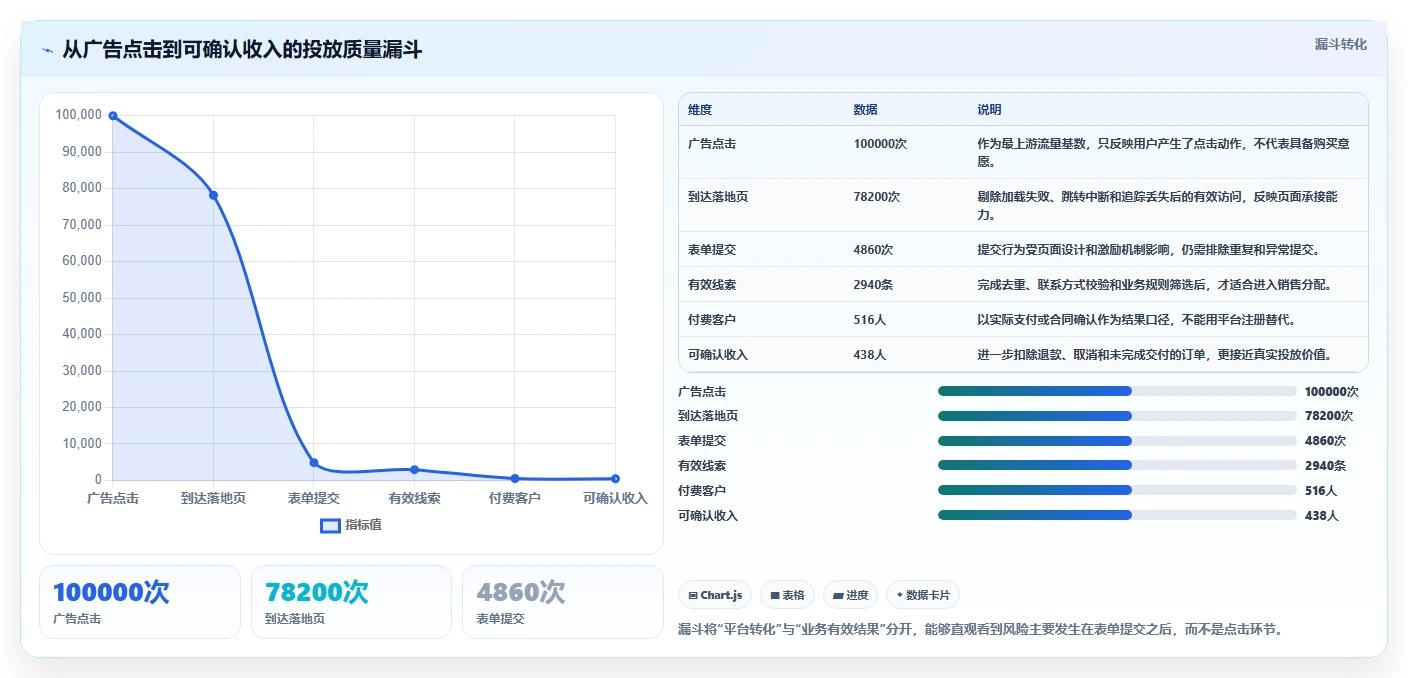This screenshot has width=1408, height=678.
Task: Click the 表单提交 x-axis label
Action: pyautogui.click(x=314, y=498)
